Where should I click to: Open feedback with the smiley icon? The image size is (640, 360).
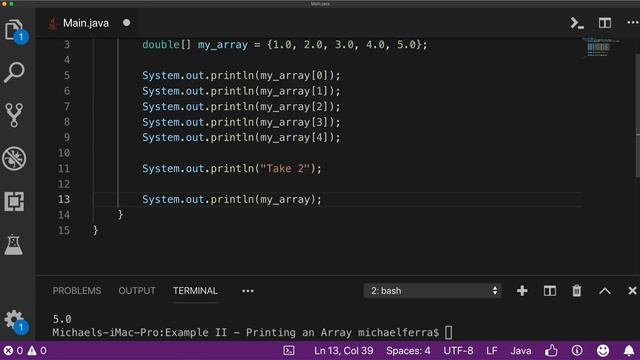coord(603,350)
